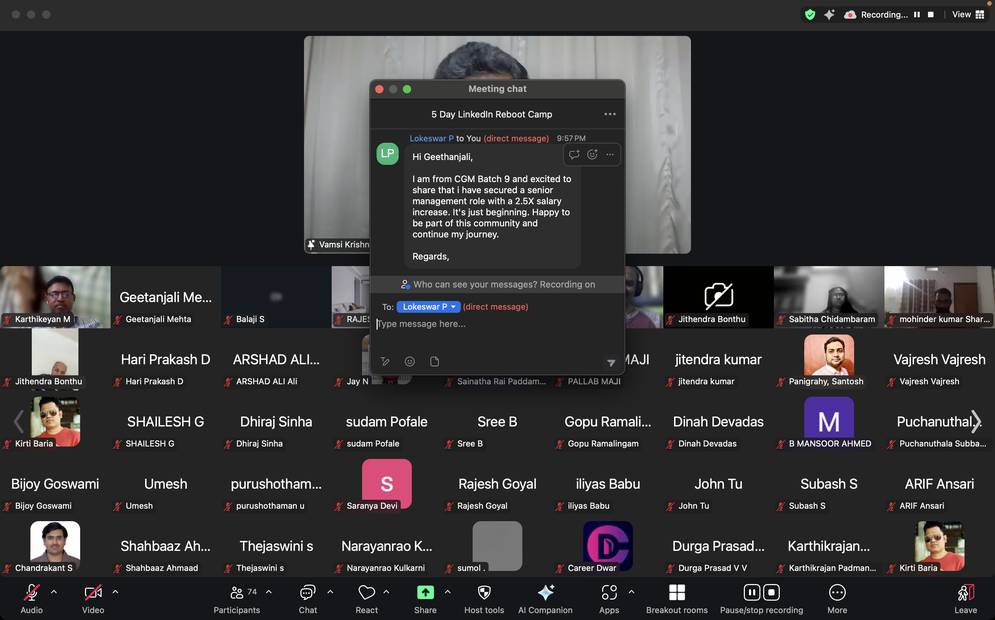Pause recording from bottom toolbar
Screen dimensions: 995x620
(751, 592)
